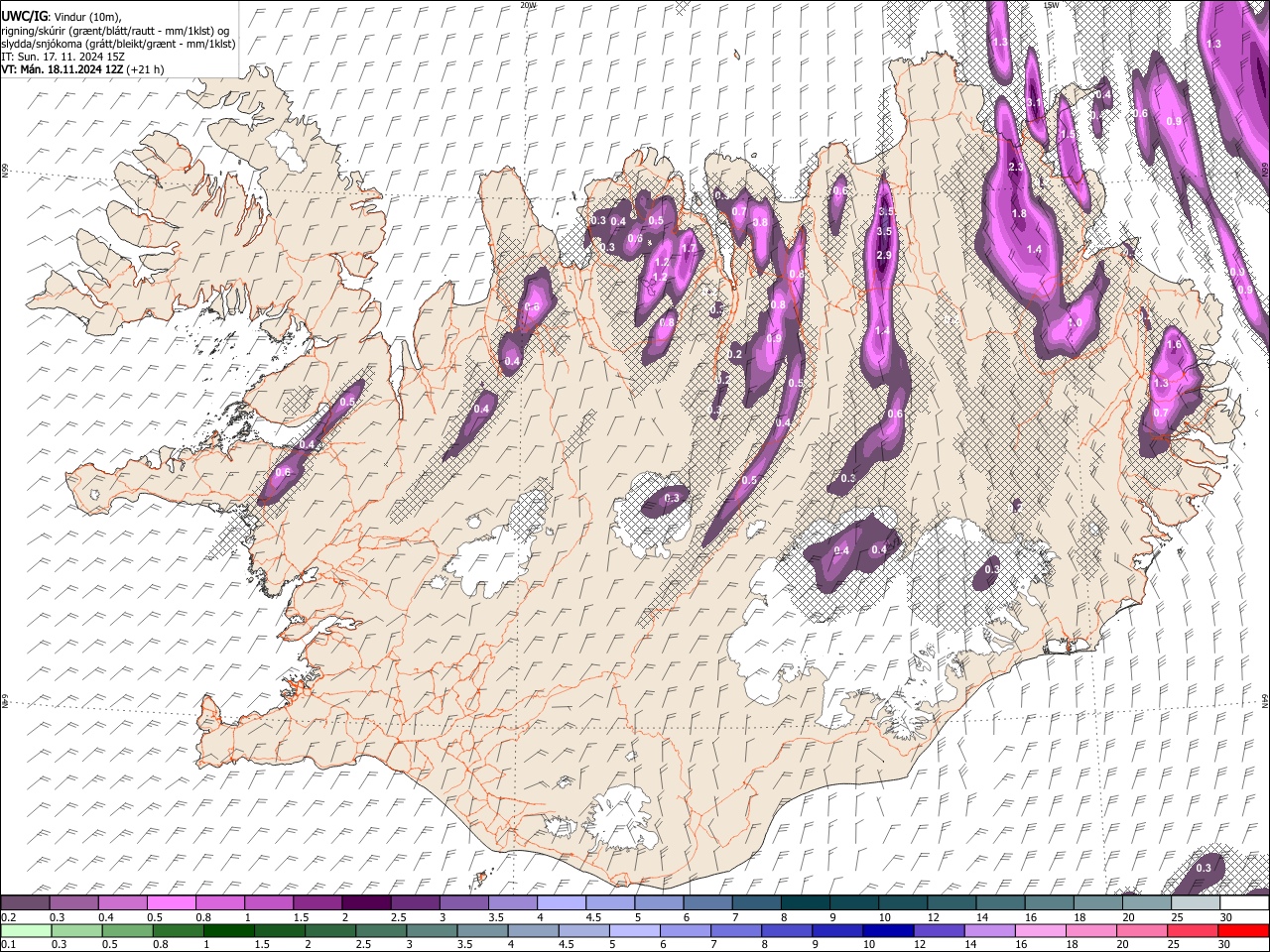Screen dimensions: 1270x952
Task: Click the bright pink 0.5–0.8 swatch, upper legend row
Action: click(171, 902)
